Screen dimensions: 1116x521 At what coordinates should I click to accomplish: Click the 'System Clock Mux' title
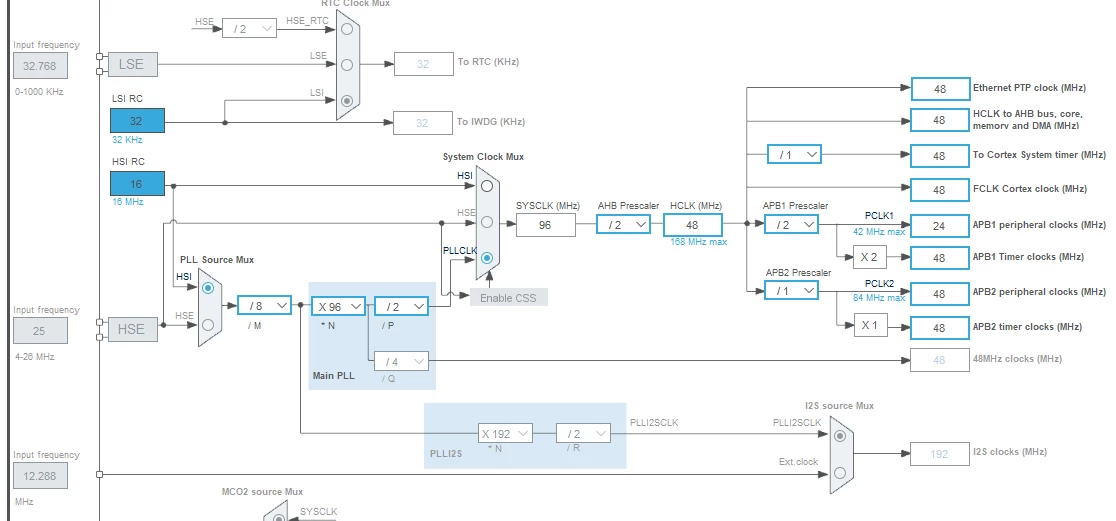483,157
